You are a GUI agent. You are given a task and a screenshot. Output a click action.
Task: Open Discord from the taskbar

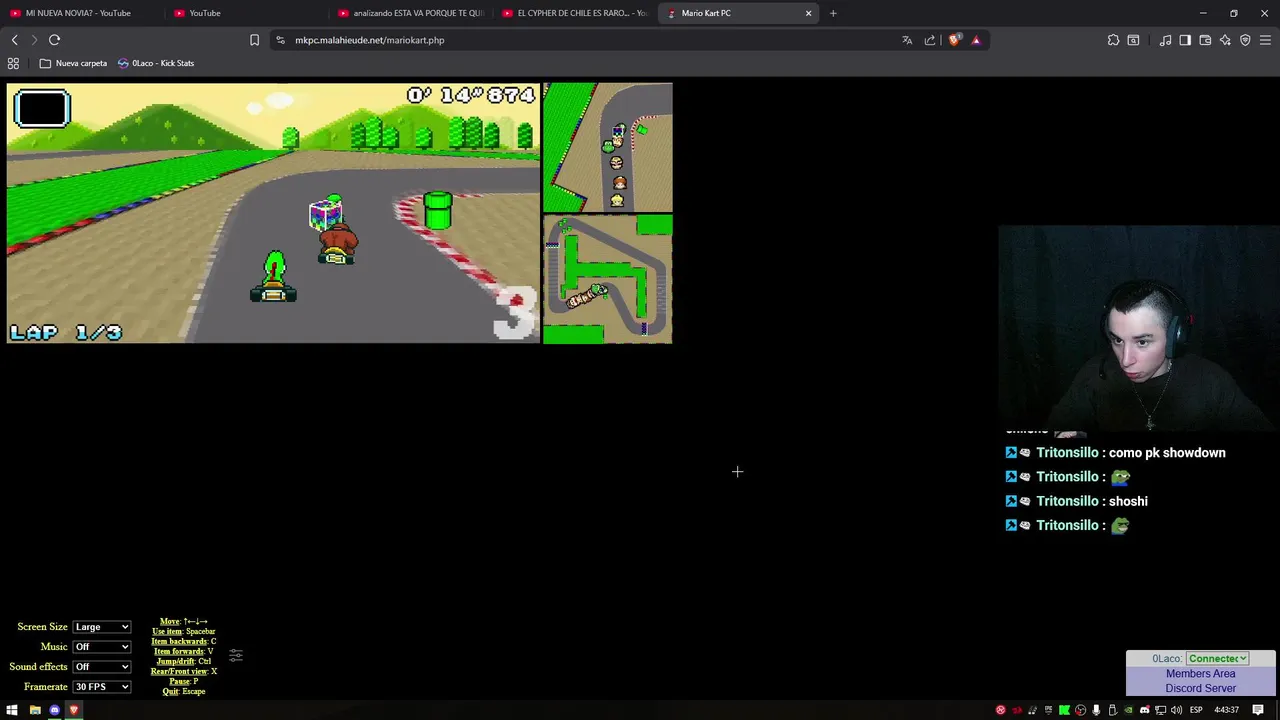pos(55,710)
